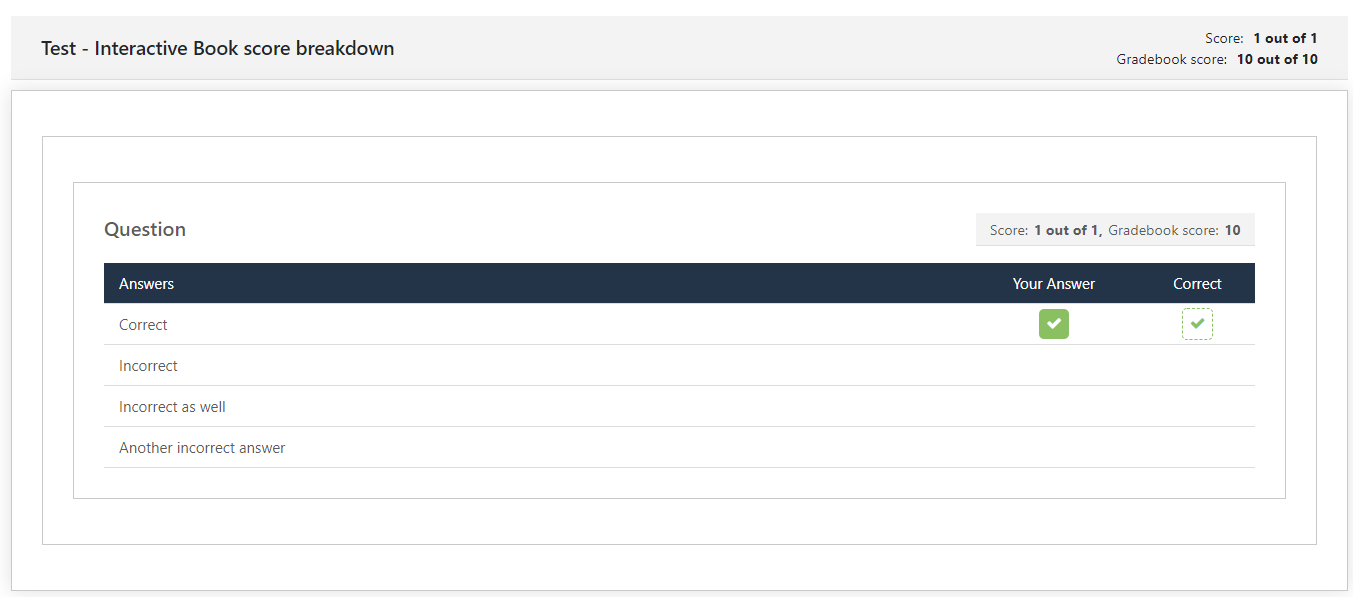Click the 'Gradebook score: 10' text in question badge
1356x597 pixels.
coord(1174,230)
